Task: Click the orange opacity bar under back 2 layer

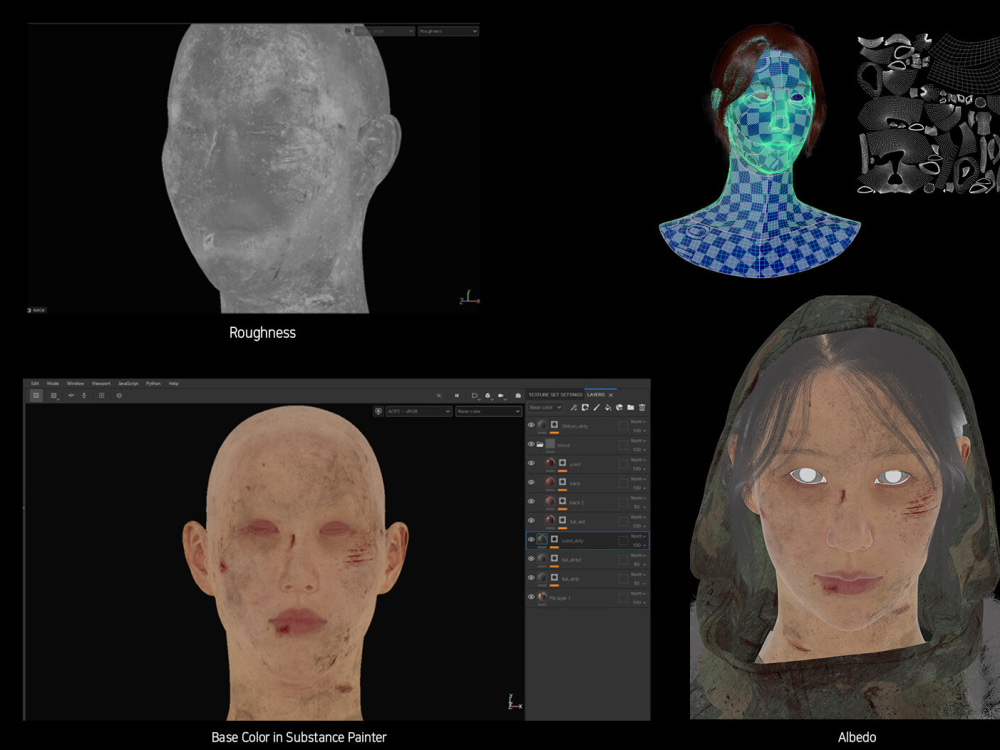Action: coord(562,507)
